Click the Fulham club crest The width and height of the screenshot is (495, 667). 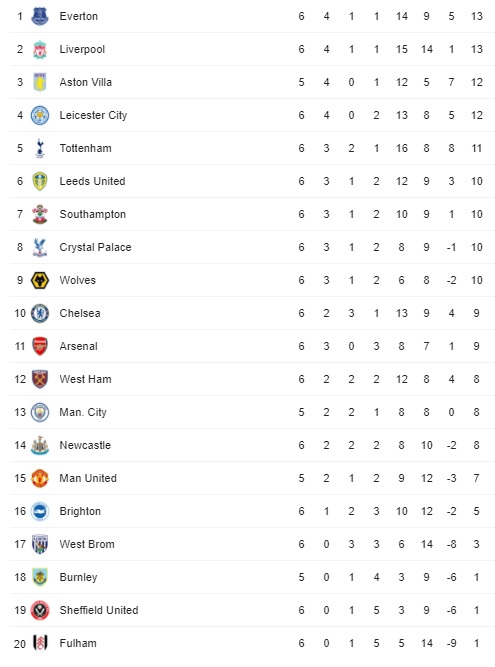click(x=40, y=643)
